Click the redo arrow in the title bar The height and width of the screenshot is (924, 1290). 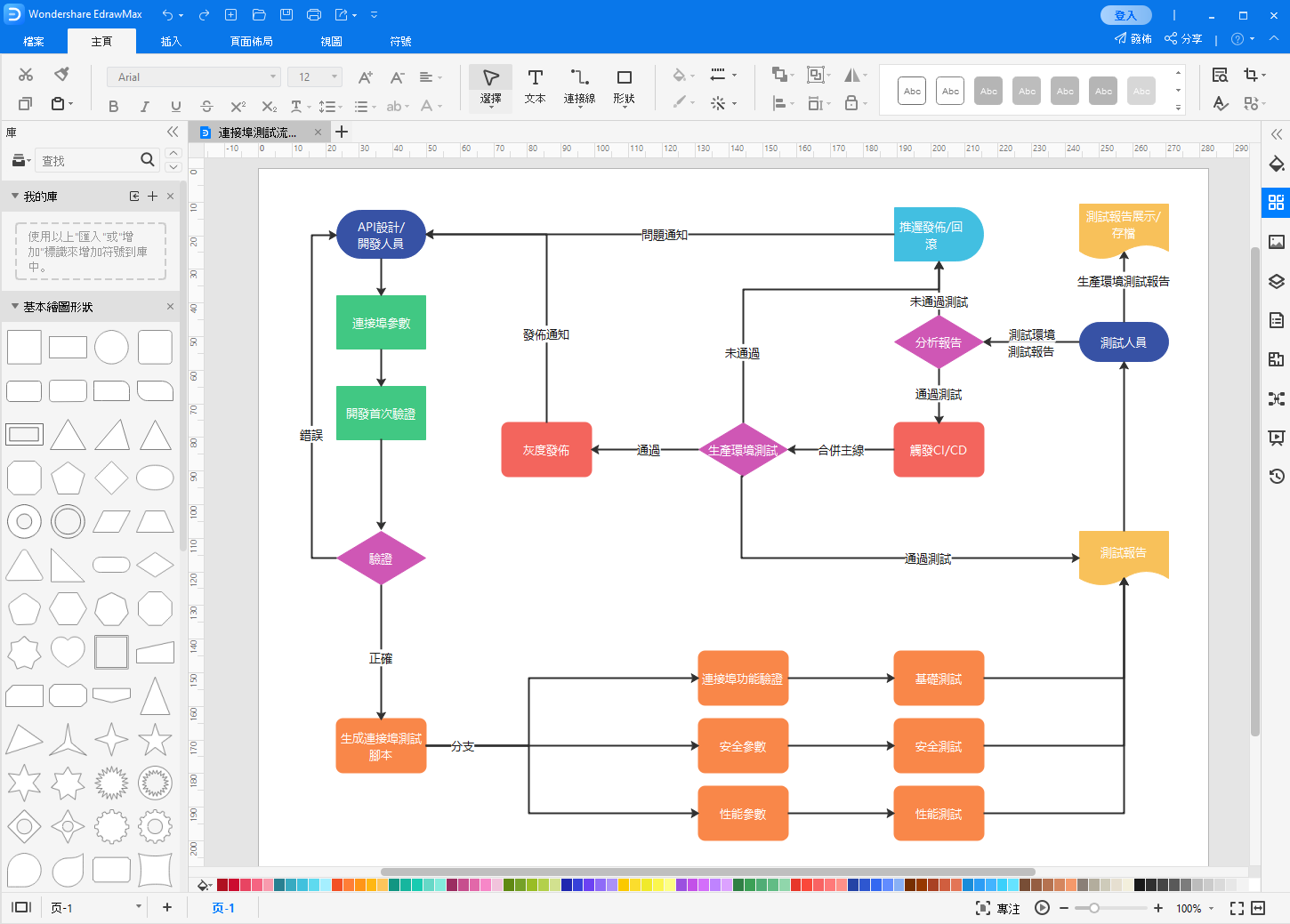[204, 15]
